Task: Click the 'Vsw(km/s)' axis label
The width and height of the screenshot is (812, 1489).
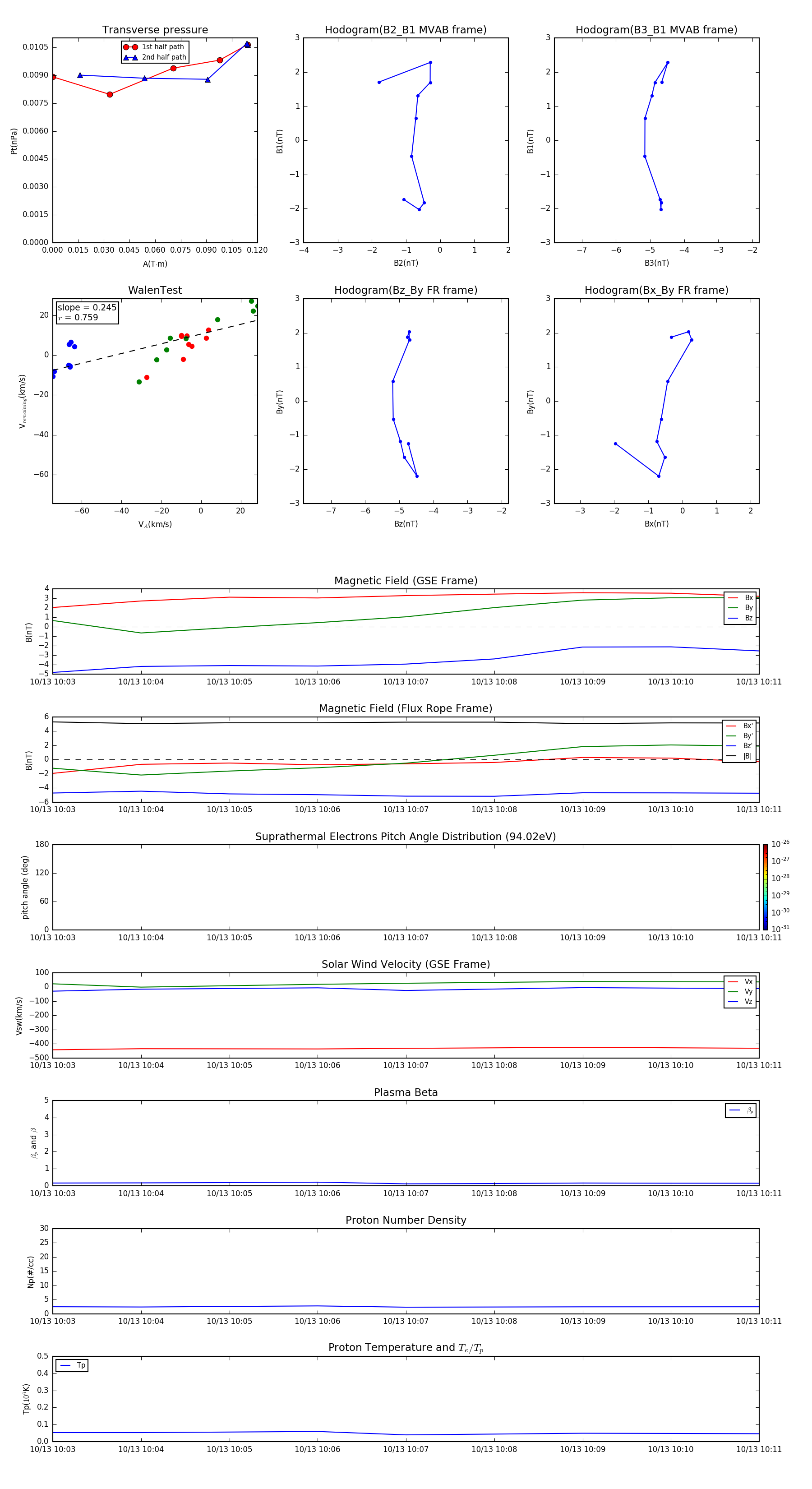Action: pos(19,1015)
